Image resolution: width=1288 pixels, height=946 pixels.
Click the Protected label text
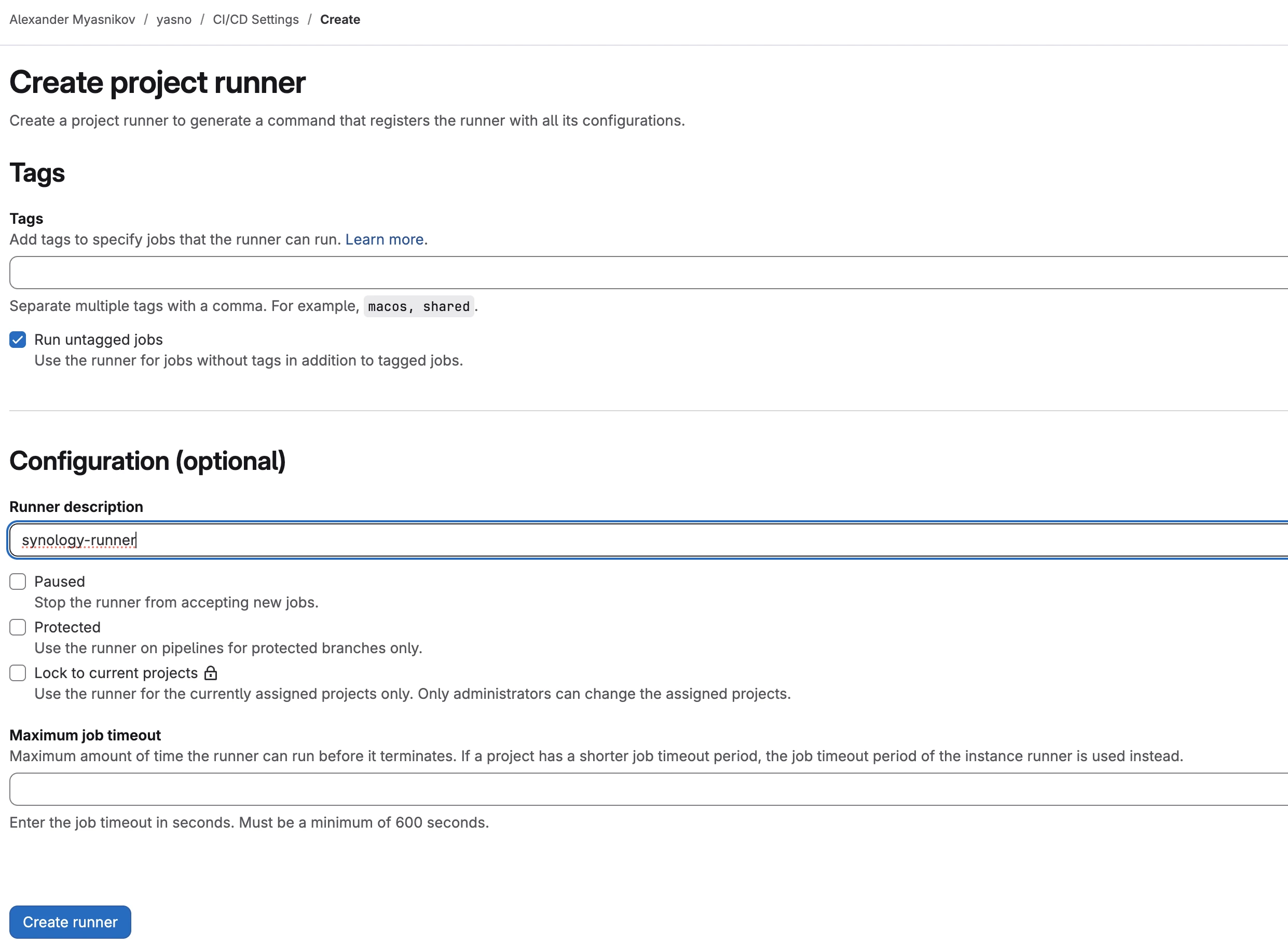pyautogui.click(x=67, y=628)
